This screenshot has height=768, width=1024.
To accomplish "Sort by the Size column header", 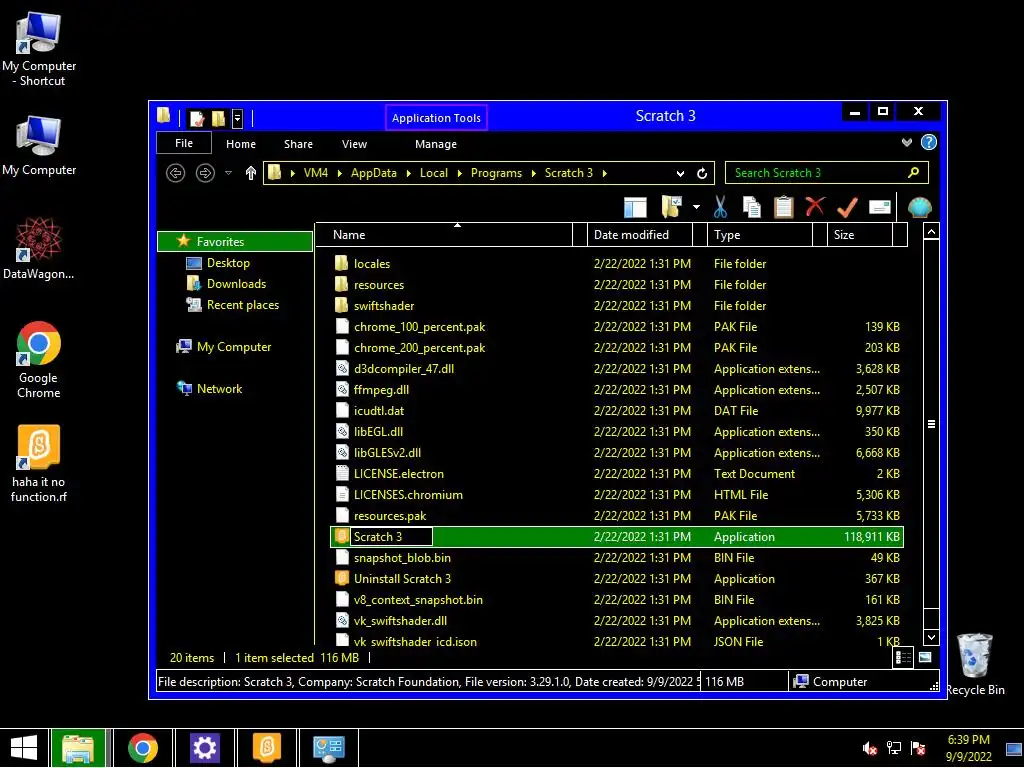I will point(860,234).
